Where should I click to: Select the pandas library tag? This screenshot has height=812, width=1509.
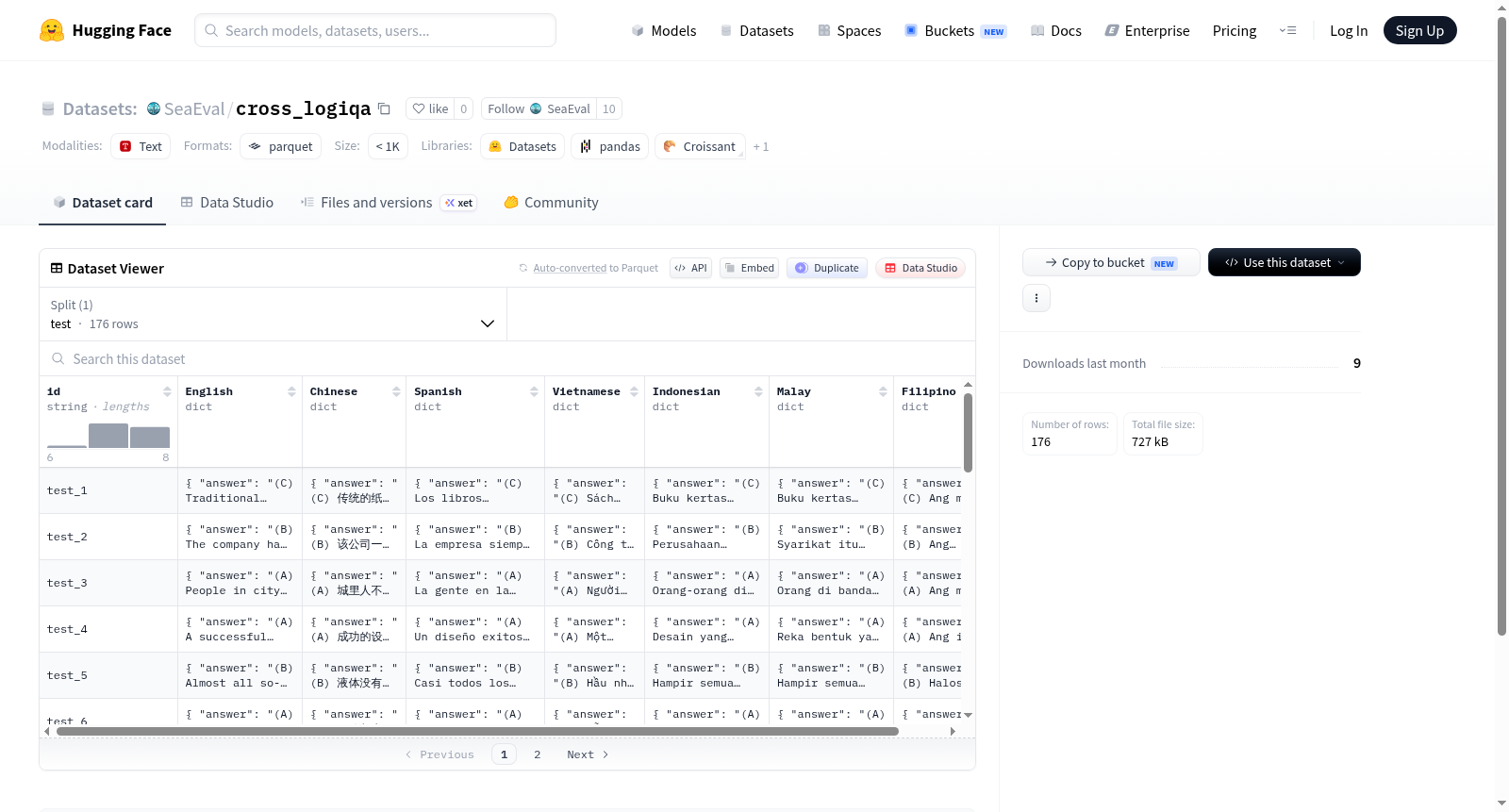click(609, 146)
